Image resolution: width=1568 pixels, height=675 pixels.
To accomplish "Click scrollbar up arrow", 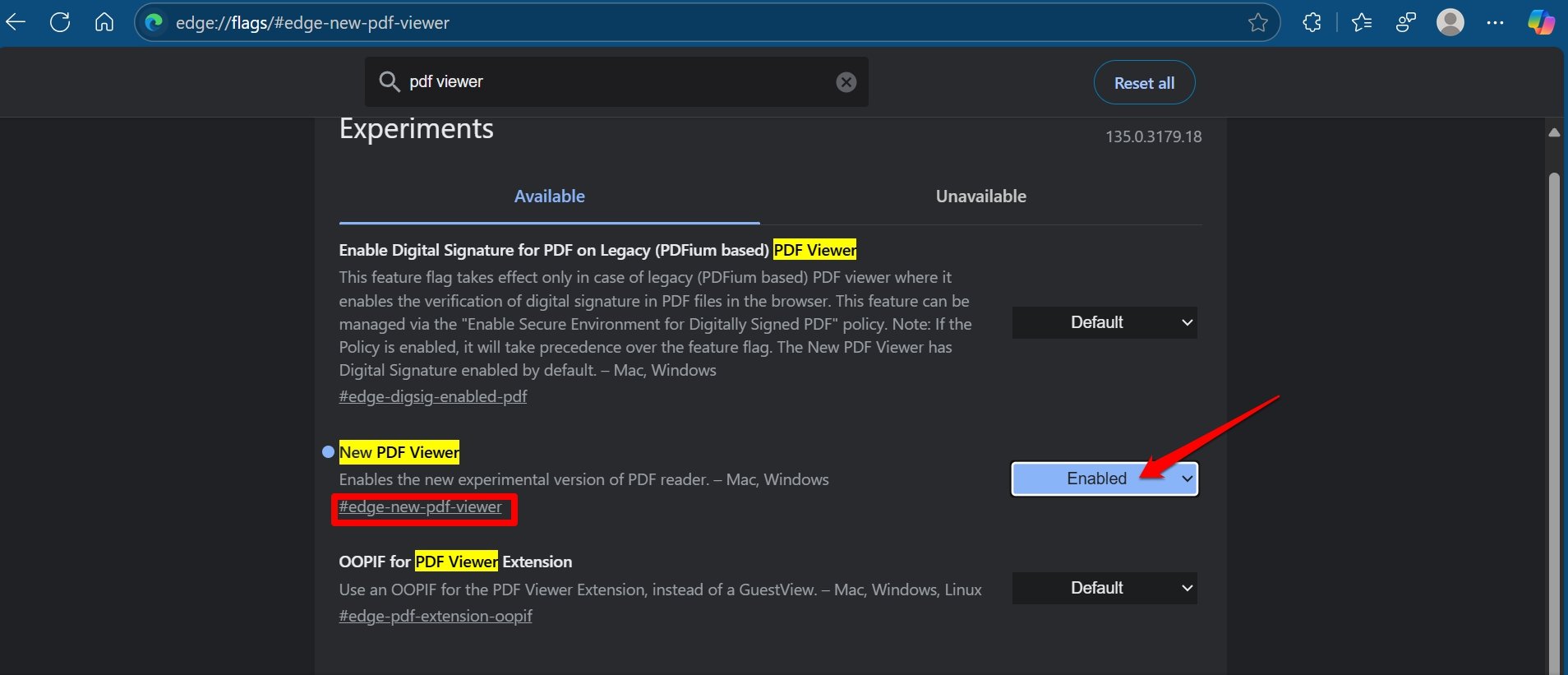I will tap(1553, 132).
